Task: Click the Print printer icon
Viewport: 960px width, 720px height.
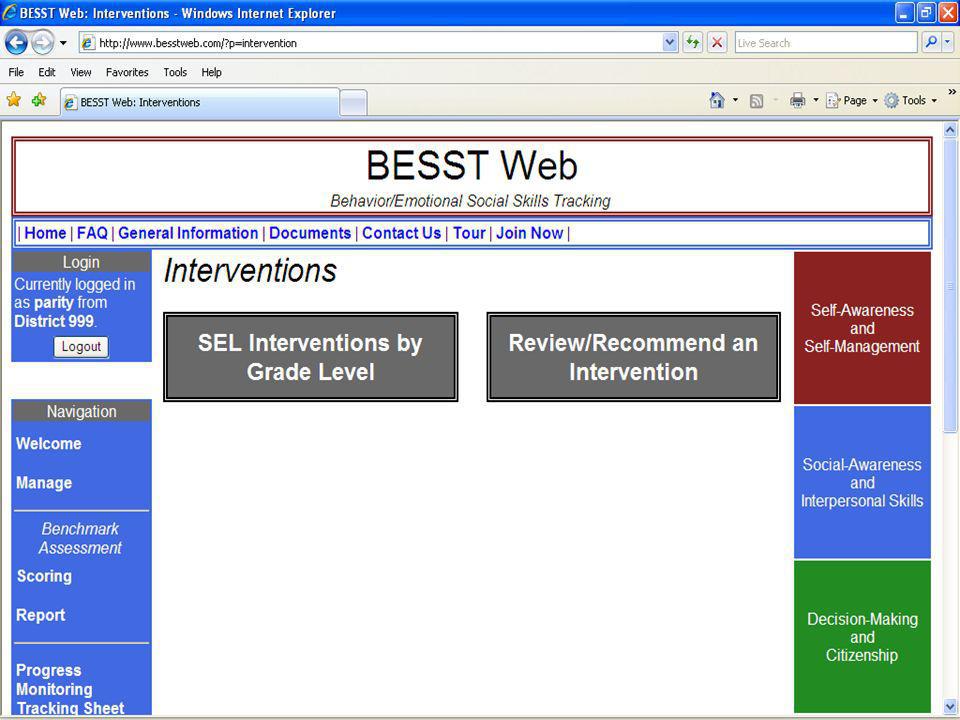Action: [x=797, y=100]
